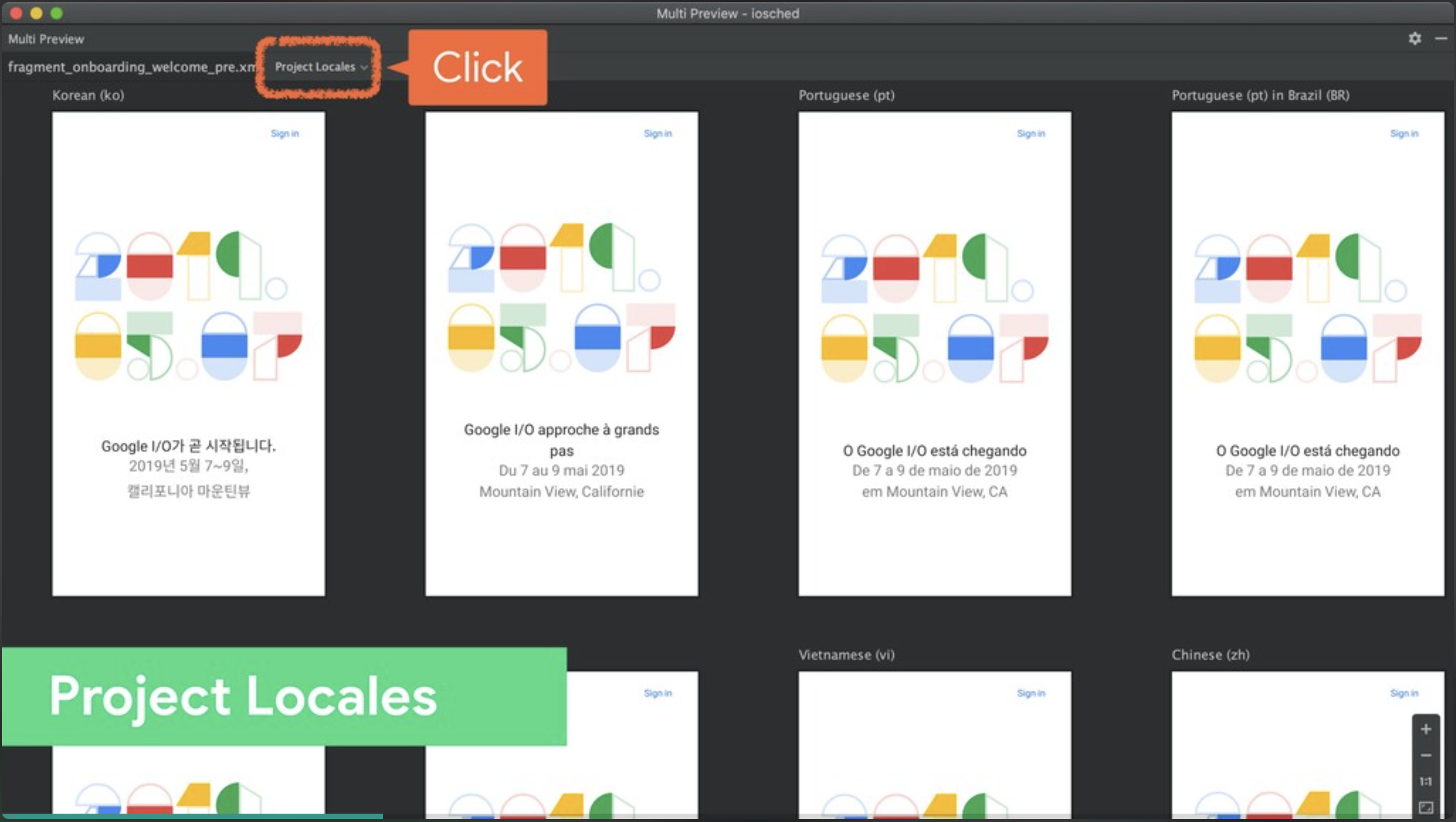Select the Korean (ko) layout preview

coord(188,353)
